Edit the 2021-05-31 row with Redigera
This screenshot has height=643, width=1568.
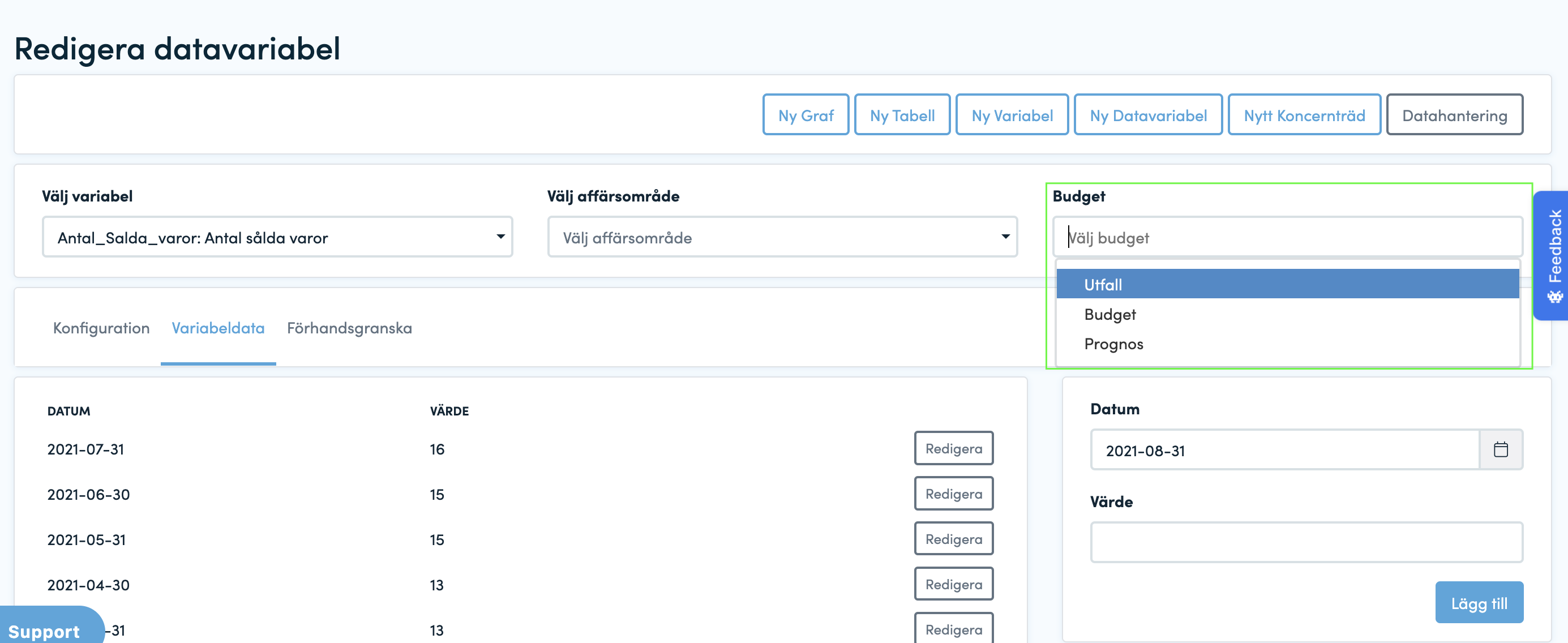click(953, 538)
